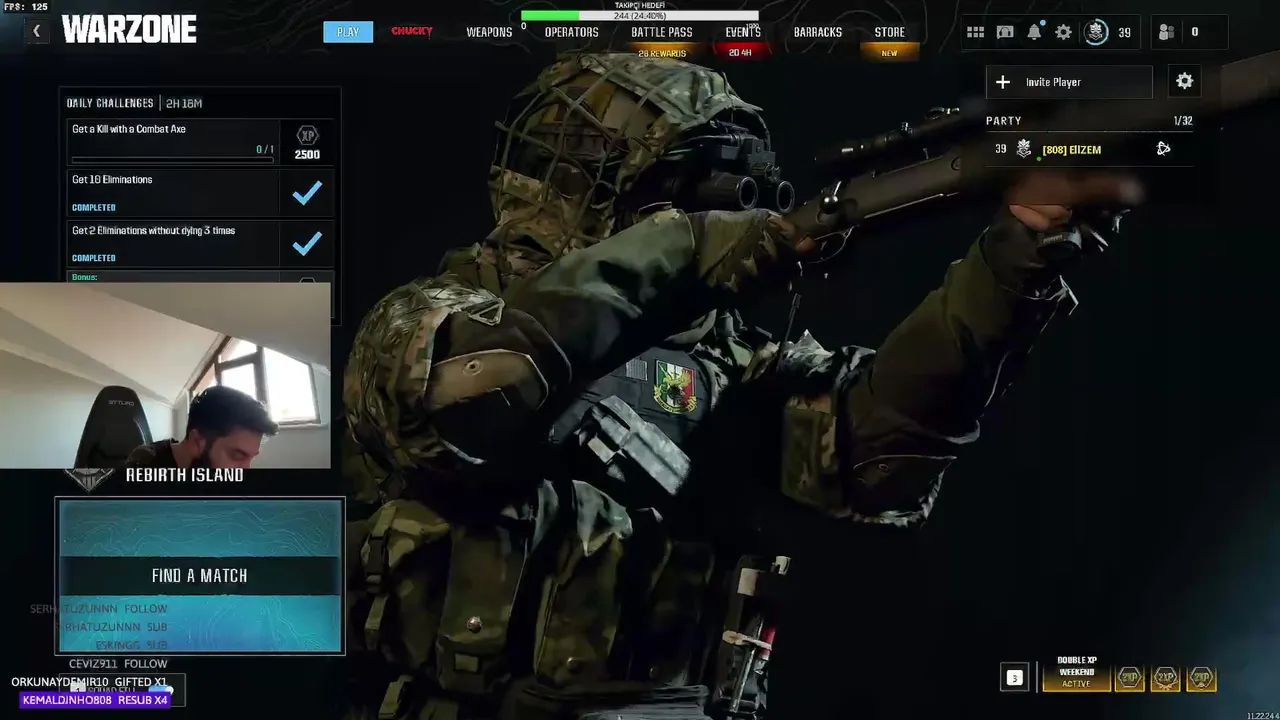Go back using the top-left arrow
The width and height of the screenshot is (1280, 720).
pos(36,31)
